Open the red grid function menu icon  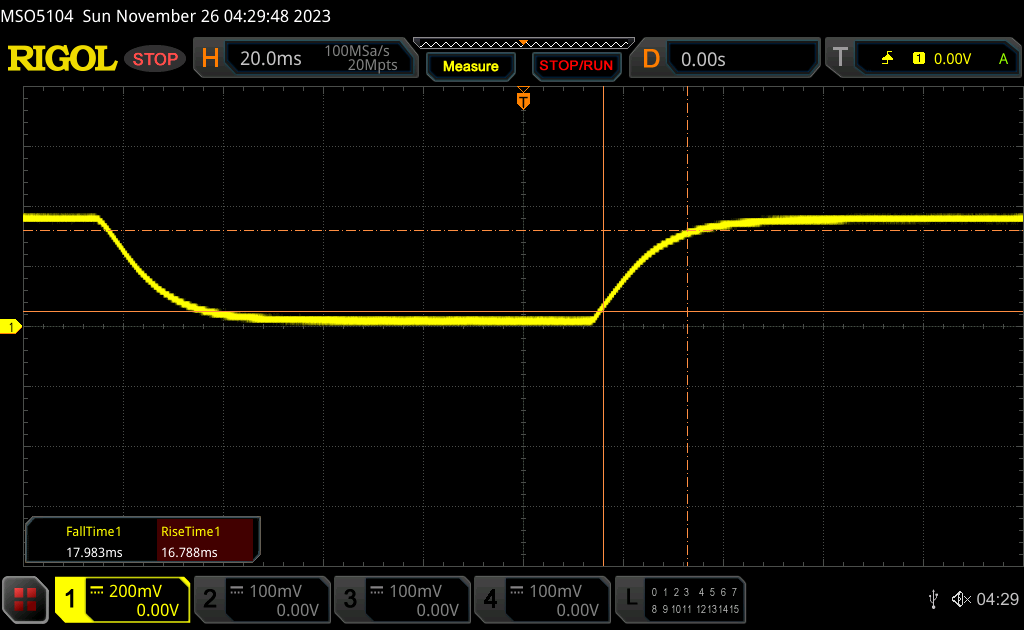click(25, 600)
